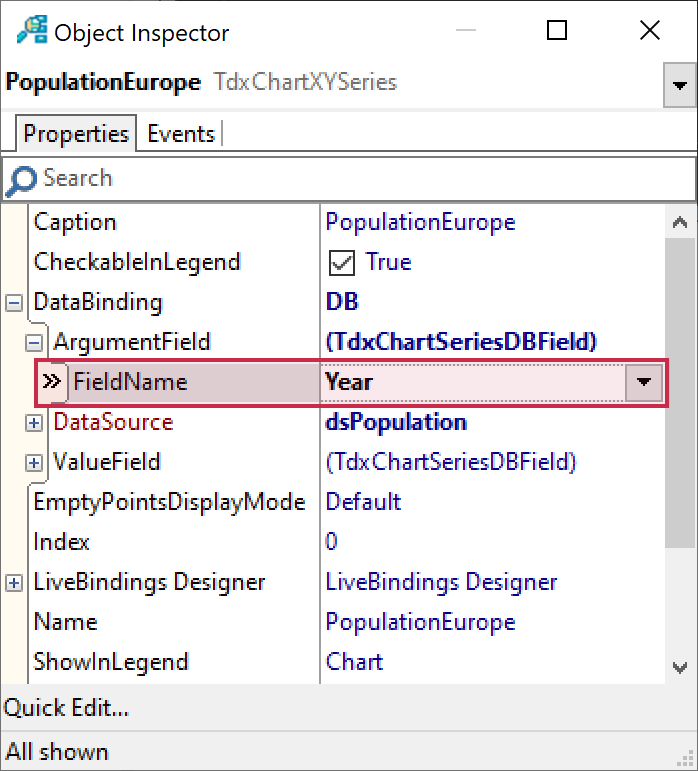Collapse the DataBinding property node

pyautogui.click(x=14, y=302)
